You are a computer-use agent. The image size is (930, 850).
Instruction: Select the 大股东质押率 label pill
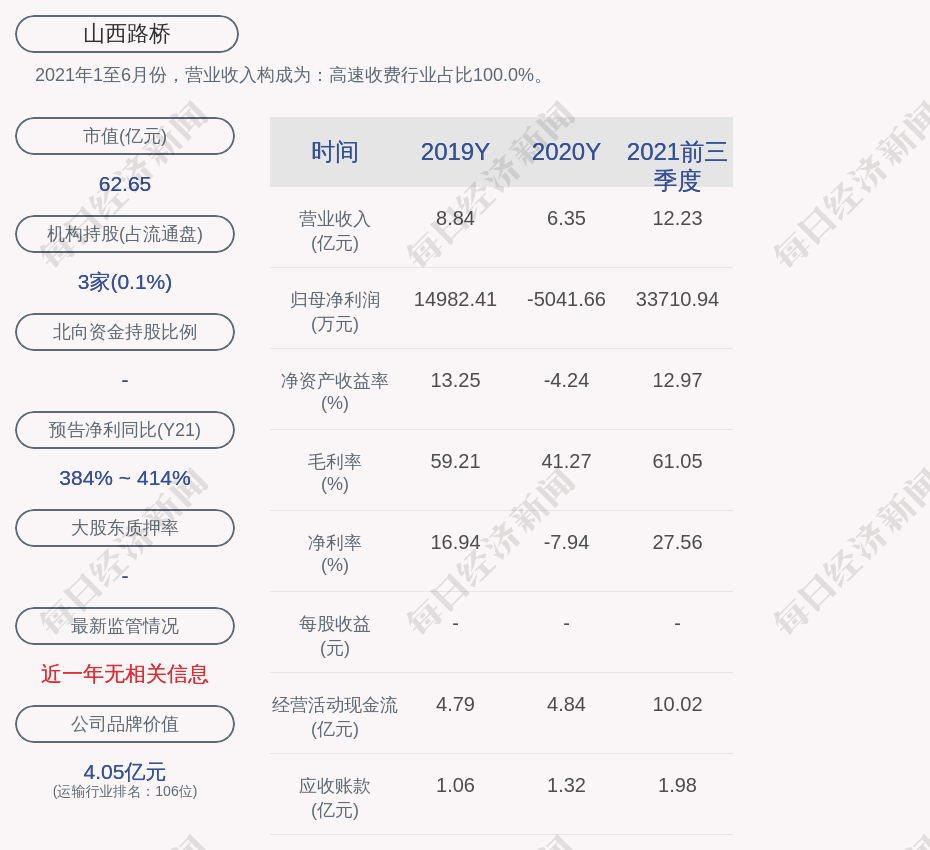tap(125, 527)
